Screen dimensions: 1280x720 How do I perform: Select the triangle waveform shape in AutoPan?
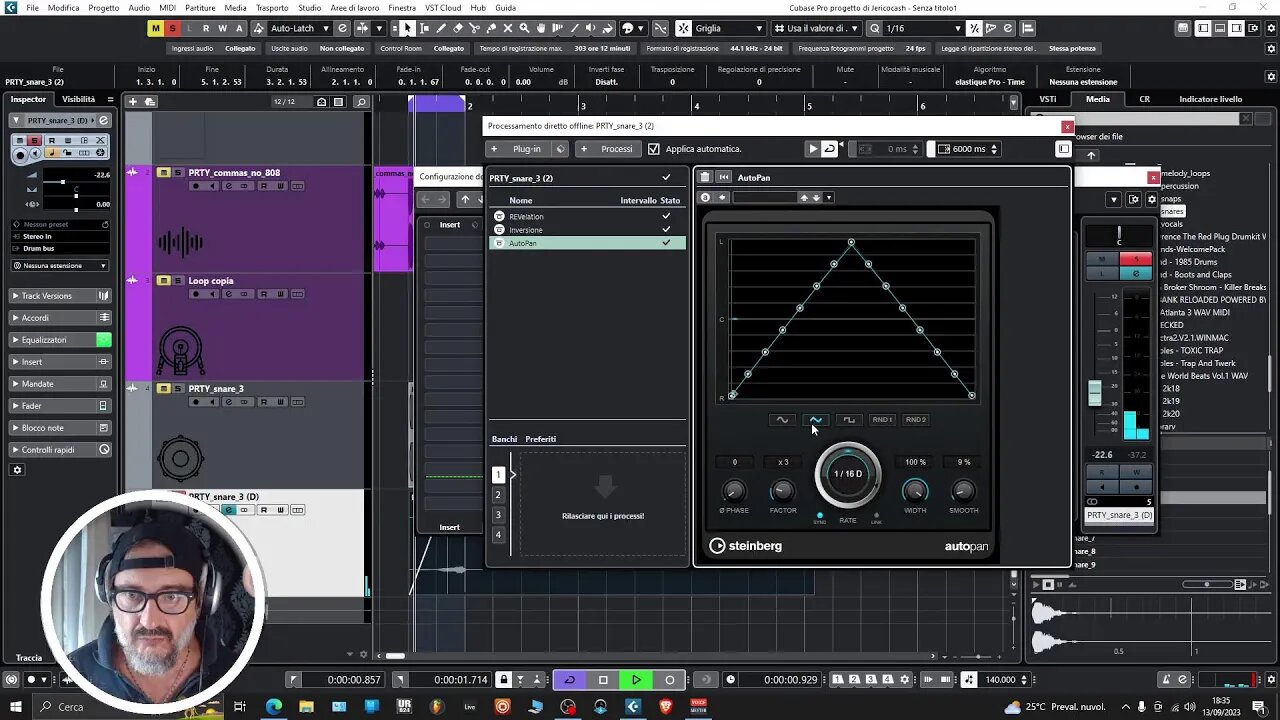[x=816, y=420]
